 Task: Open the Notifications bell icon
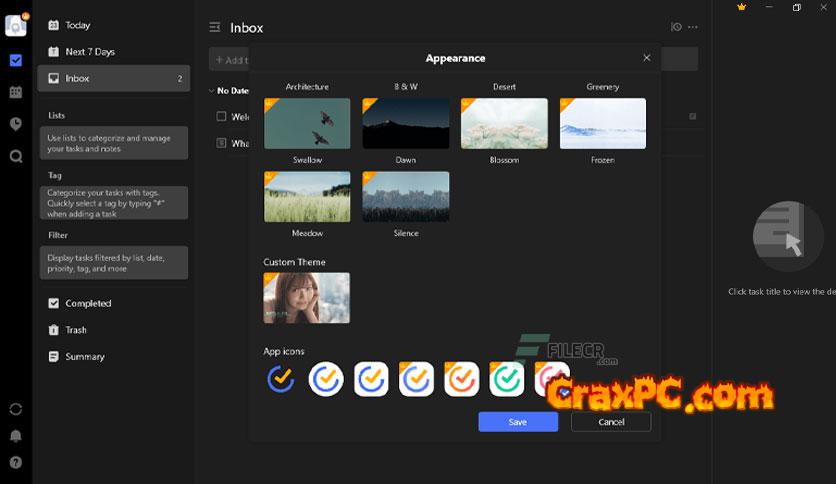coord(16,436)
